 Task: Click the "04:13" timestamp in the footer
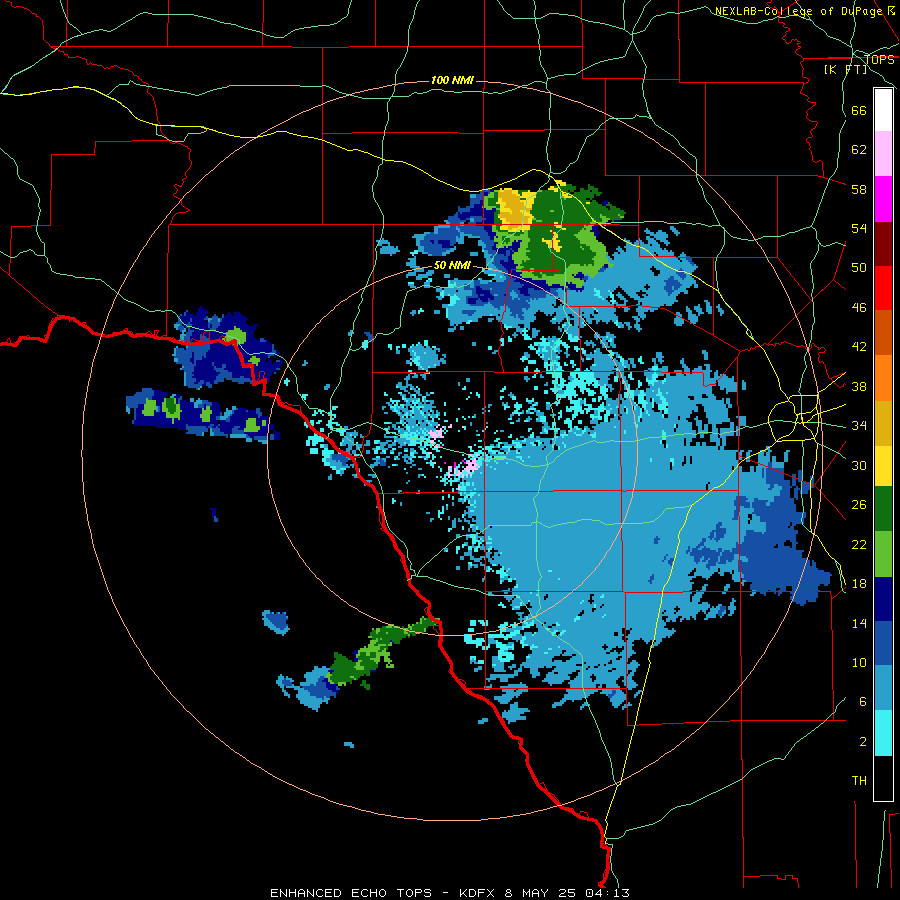click(x=607, y=893)
